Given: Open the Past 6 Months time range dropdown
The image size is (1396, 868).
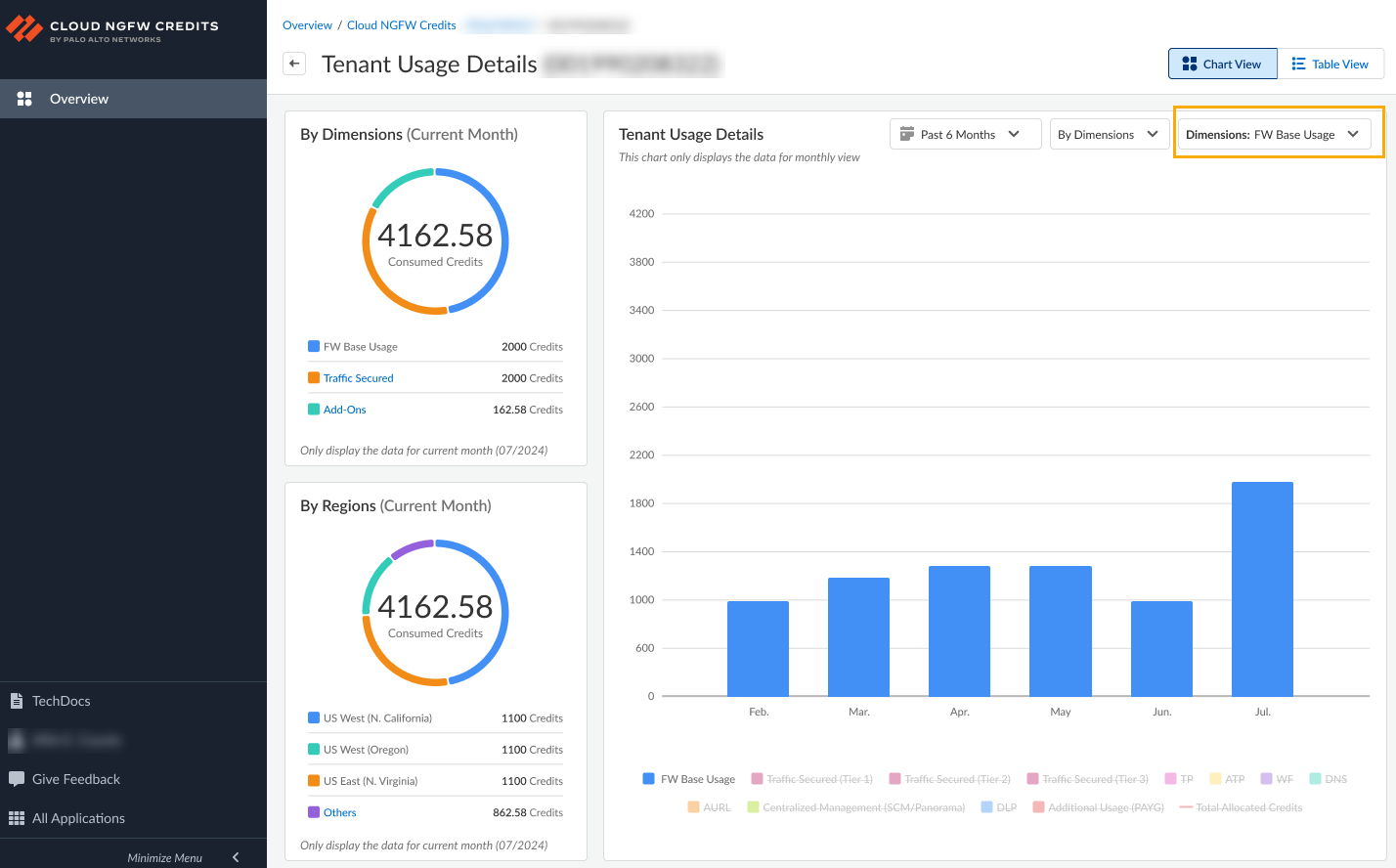Looking at the screenshot, I should pos(965,134).
